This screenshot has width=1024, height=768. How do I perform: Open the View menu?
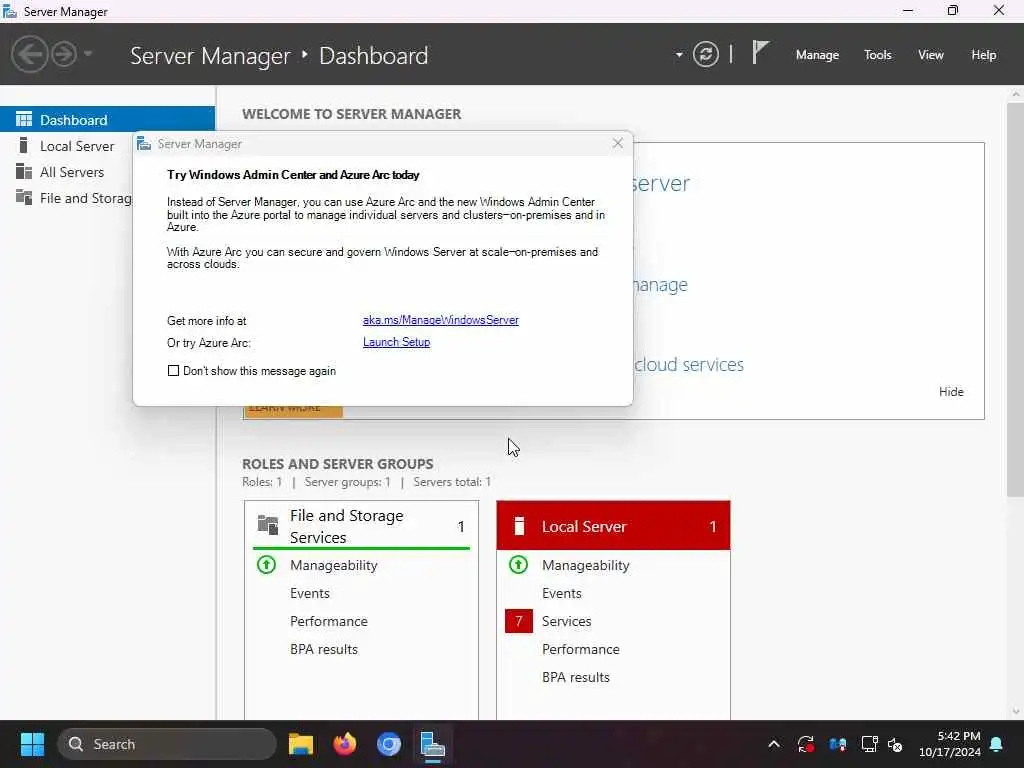coord(931,55)
